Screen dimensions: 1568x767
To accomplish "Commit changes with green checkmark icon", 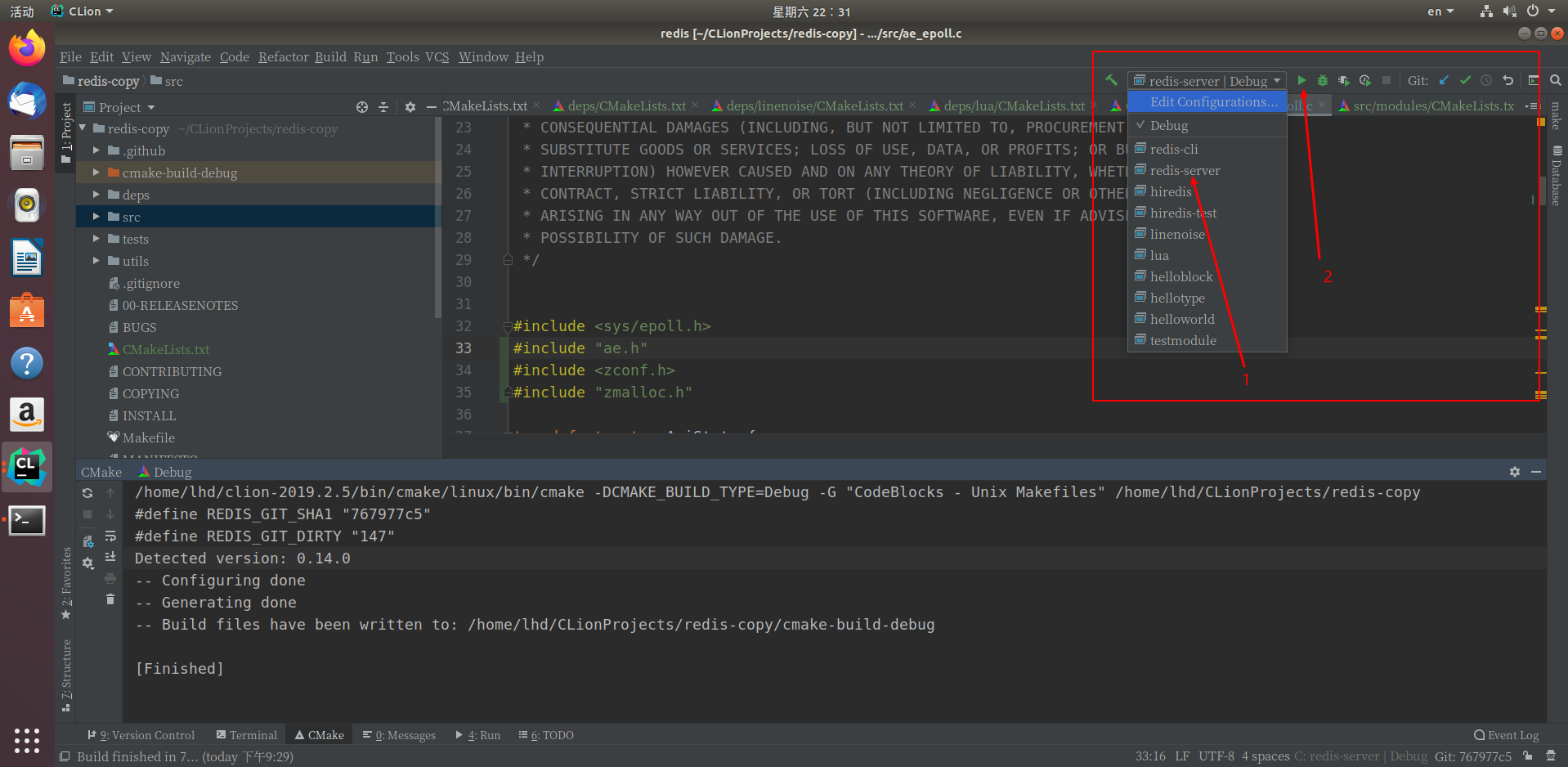I will click(1465, 80).
